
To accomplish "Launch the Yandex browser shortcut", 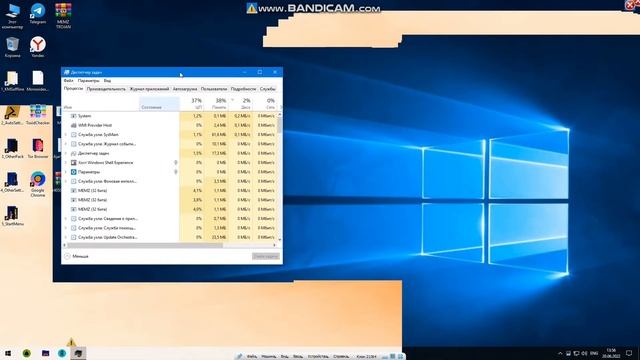I will (38, 47).
